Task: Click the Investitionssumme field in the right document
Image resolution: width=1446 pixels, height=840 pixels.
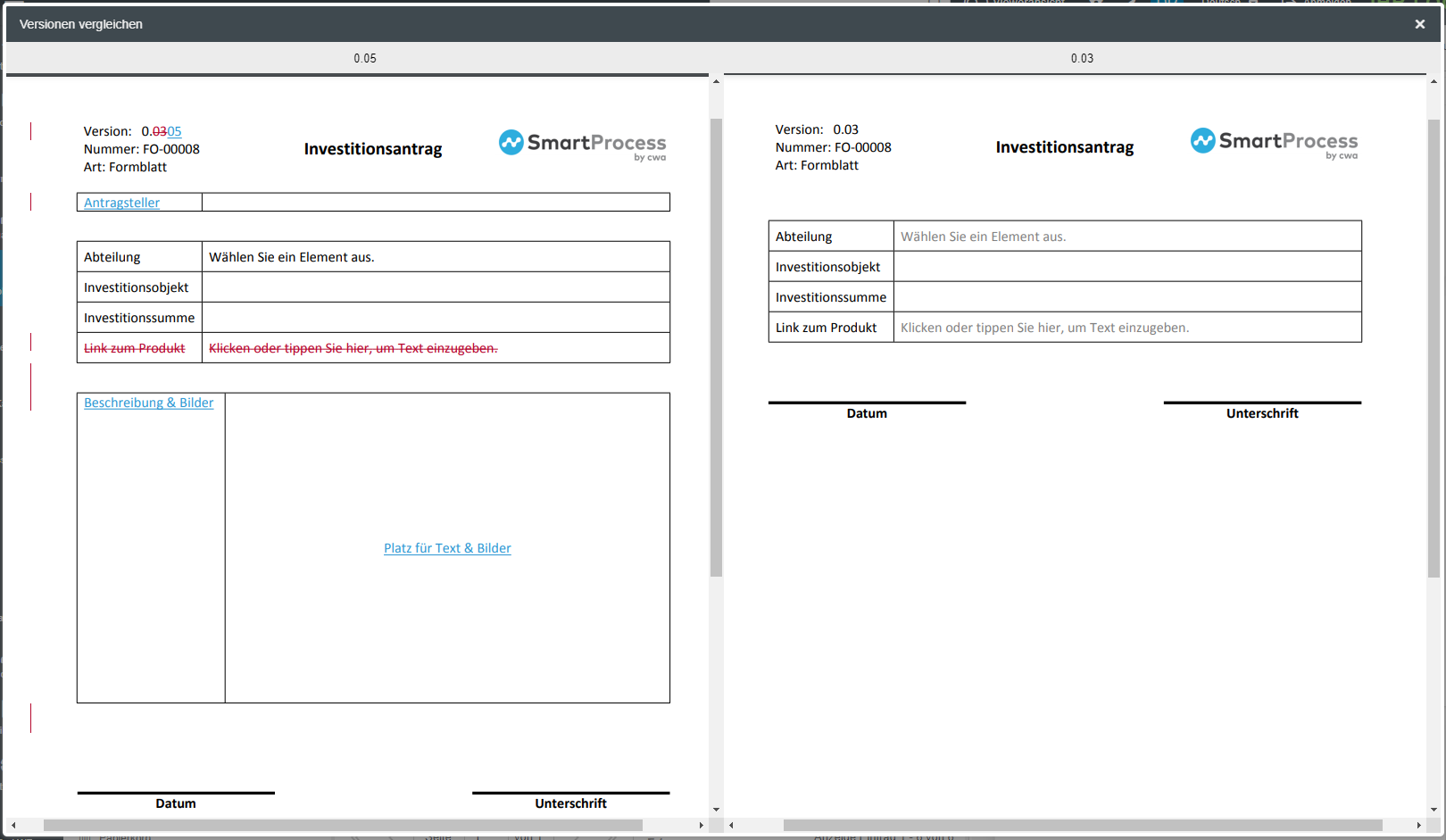Action: 1127,297
